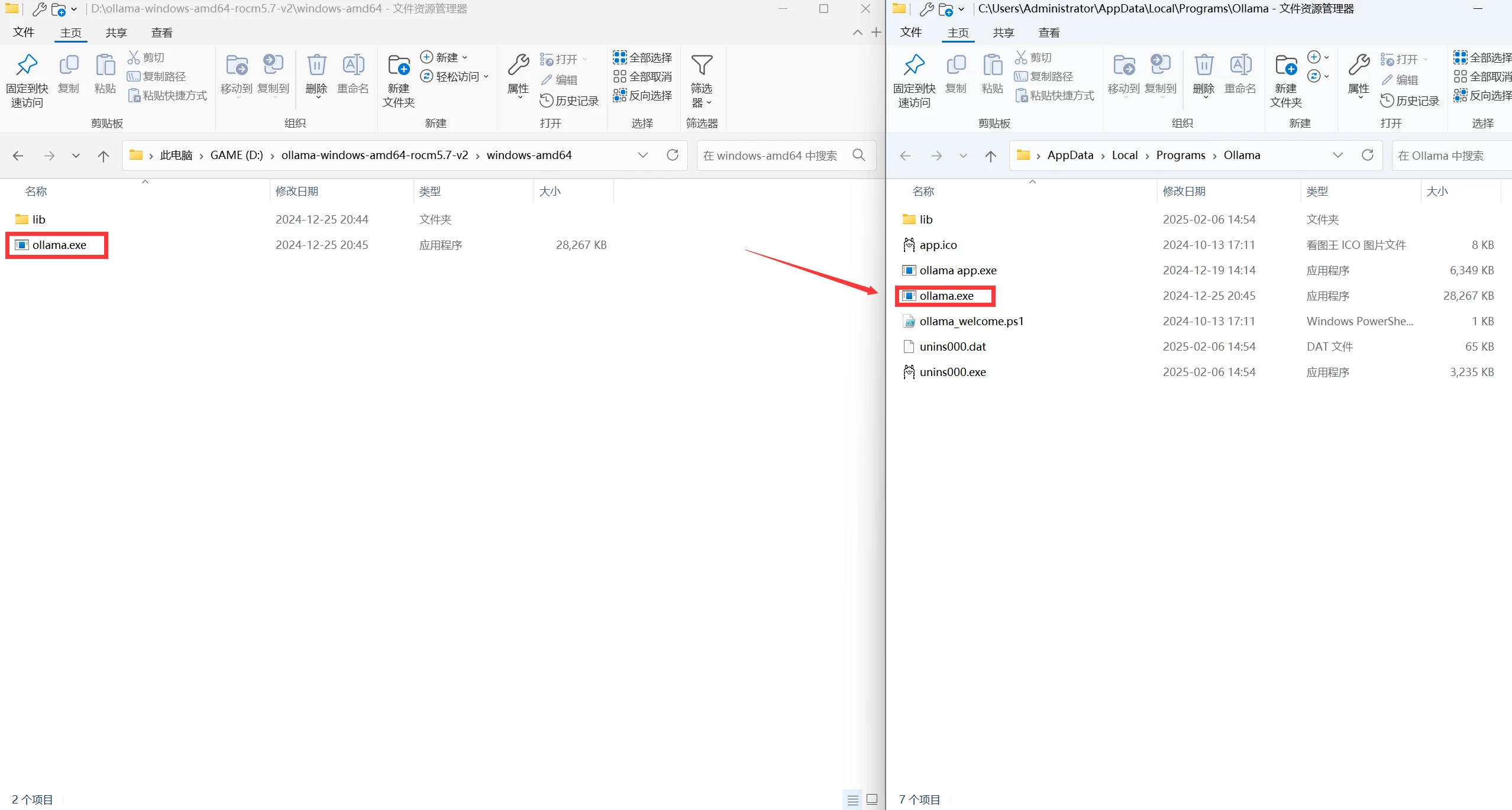The image size is (1512, 810).
Task: Open the View tab in left window
Action: (161, 33)
